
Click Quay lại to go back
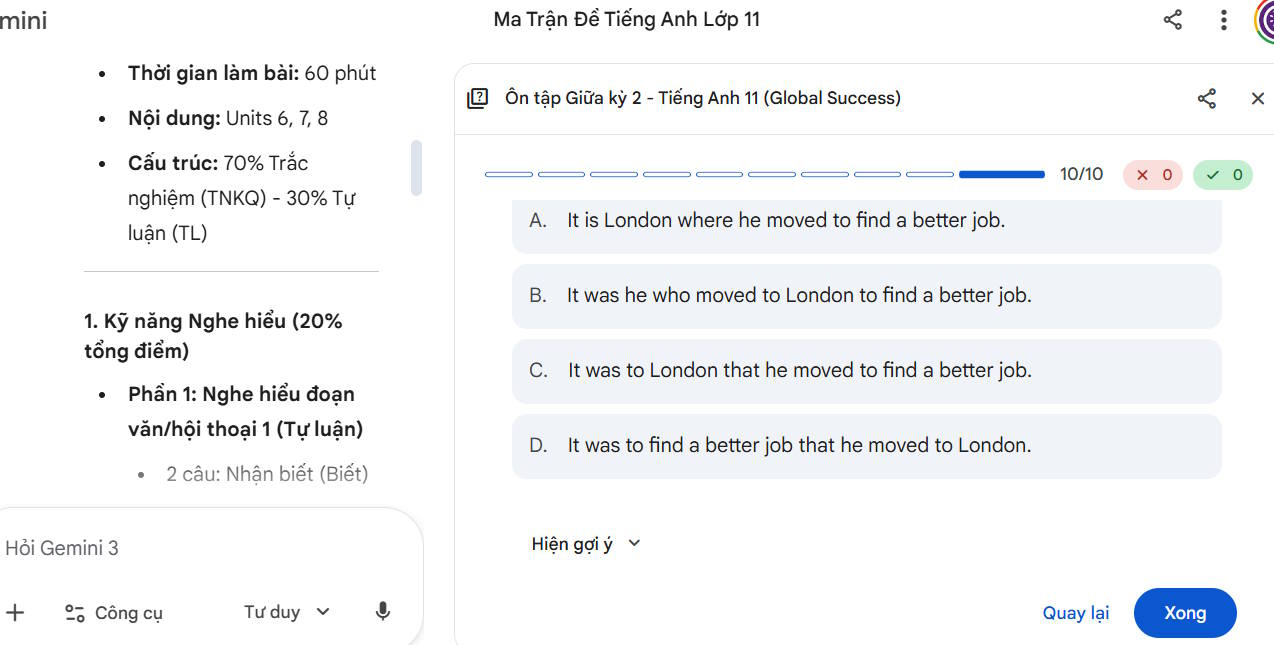(1075, 613)
